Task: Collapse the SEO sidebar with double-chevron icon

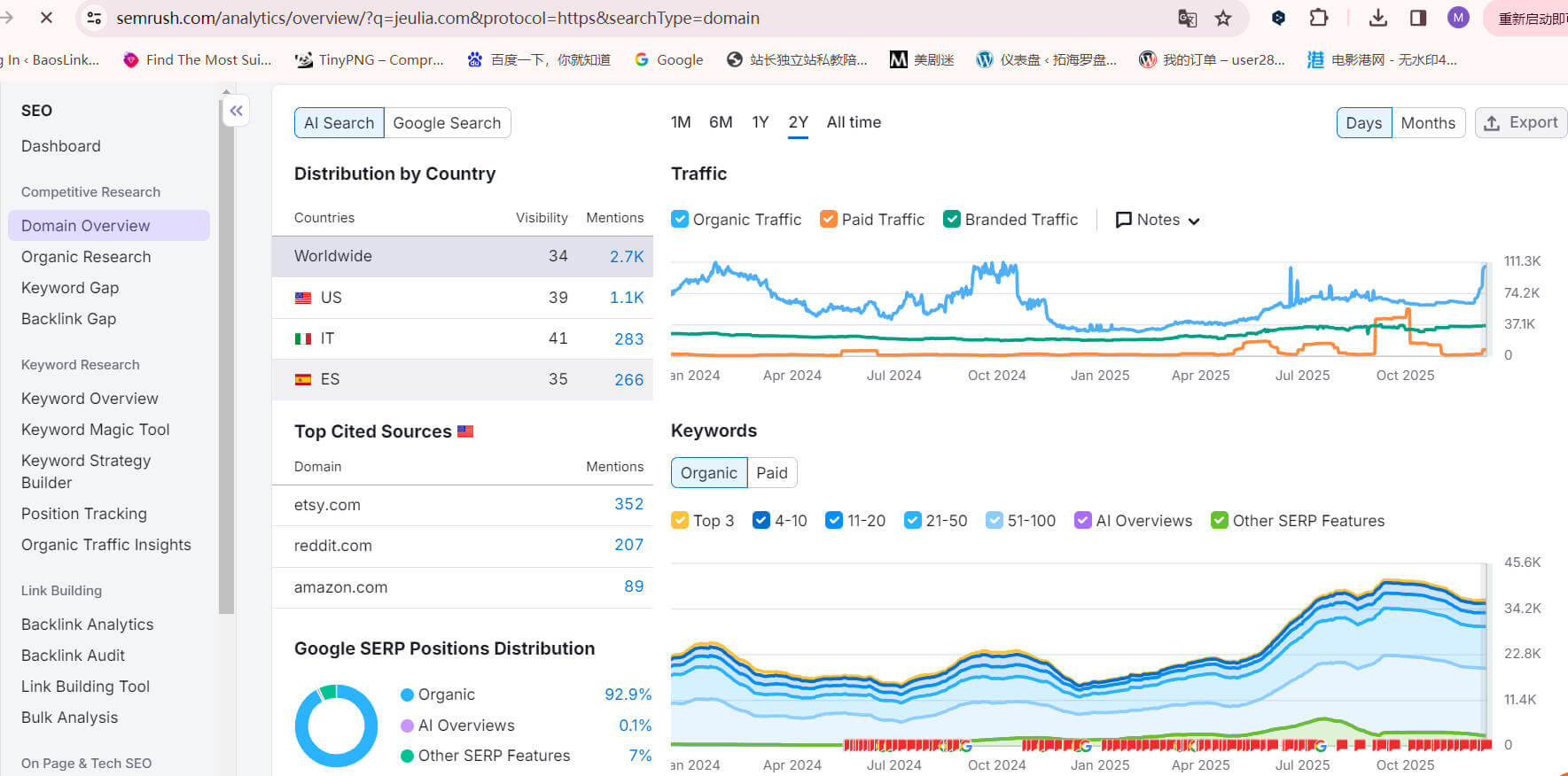Action: (236, 111)
